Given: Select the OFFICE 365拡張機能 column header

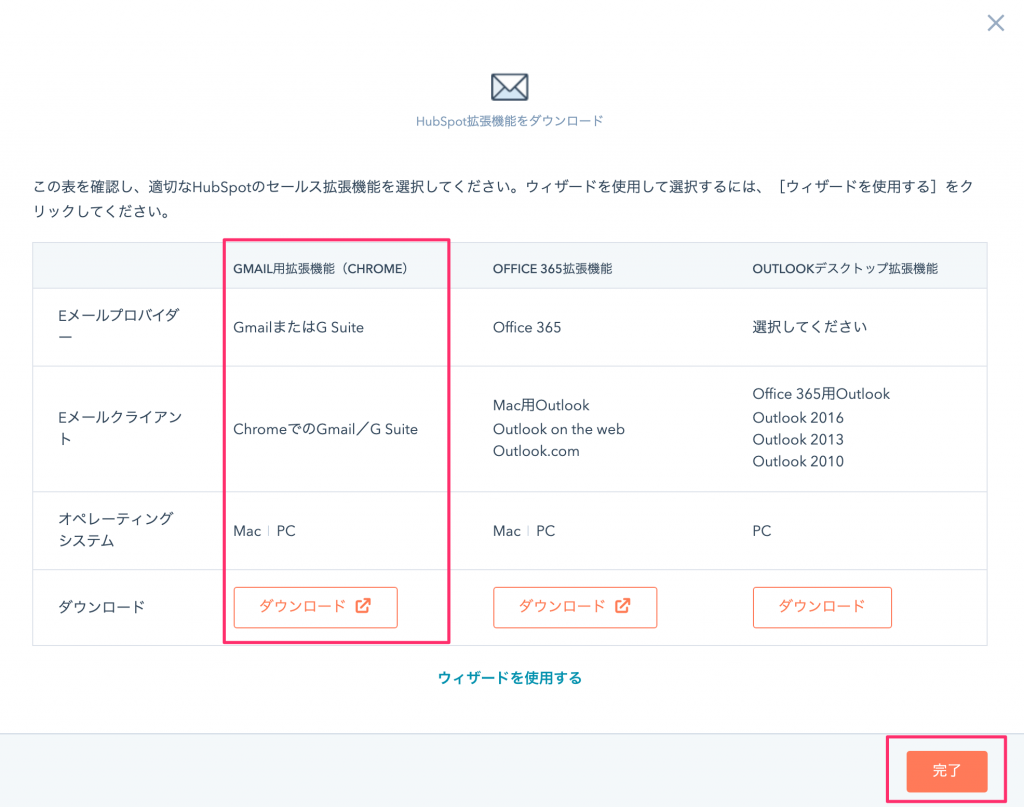Looking at the screenshot, I should click(552, 269).
